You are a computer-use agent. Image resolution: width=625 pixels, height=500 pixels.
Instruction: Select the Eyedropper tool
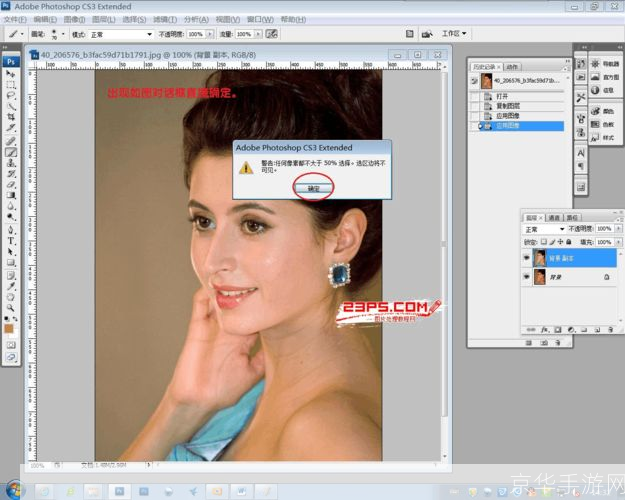[11, 286]
